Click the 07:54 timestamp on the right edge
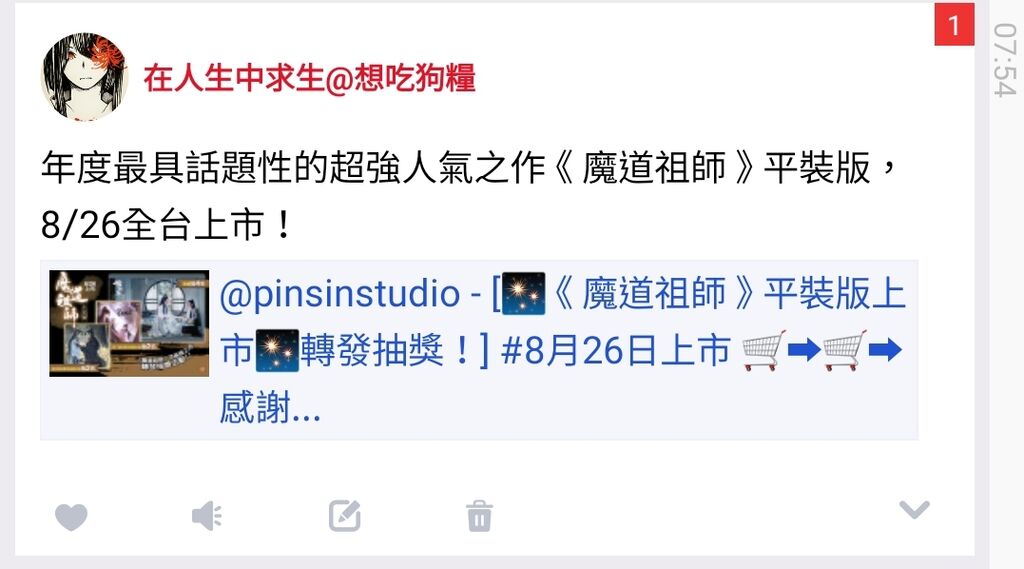The height and width of the screenshot is (569, 1024). tap(1004, 59)
